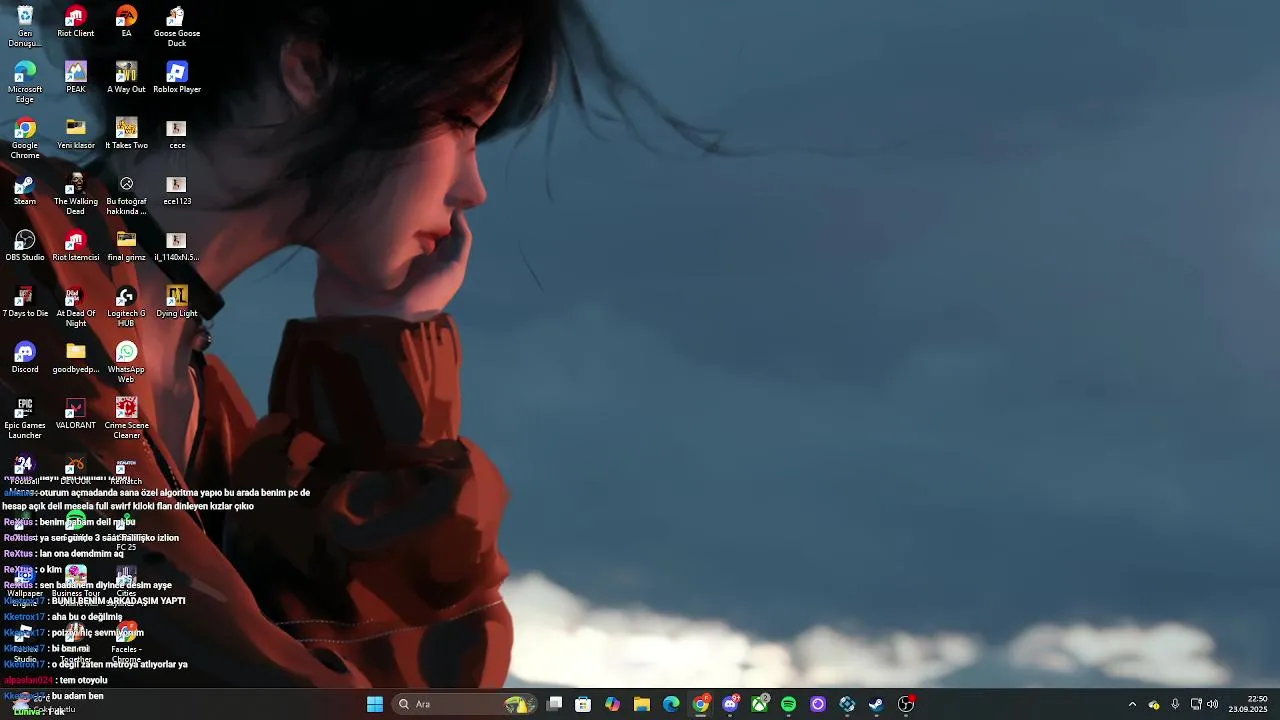Viewport: 1280px width, 720px height.
Task: Select the Discord desktop shortcut
Action: (x=25, y=358)
